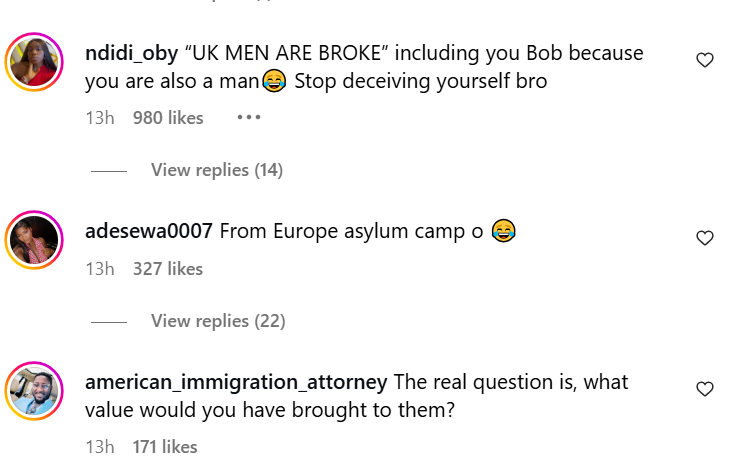This screenshot has height=470, width=731.
Task: Open adesewa0007's profile picture
Action: click(x=35, y=240)
